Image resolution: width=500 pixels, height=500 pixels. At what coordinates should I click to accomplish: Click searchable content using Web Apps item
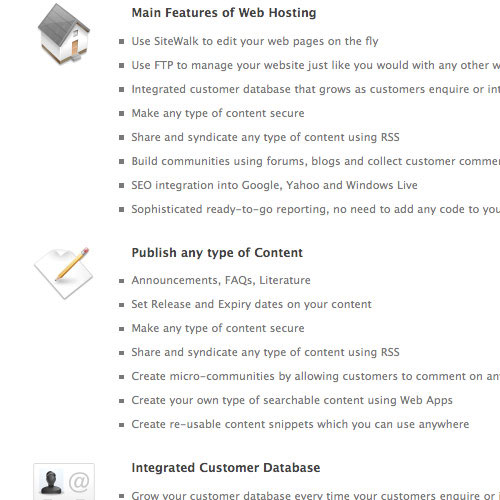[292, 400]
